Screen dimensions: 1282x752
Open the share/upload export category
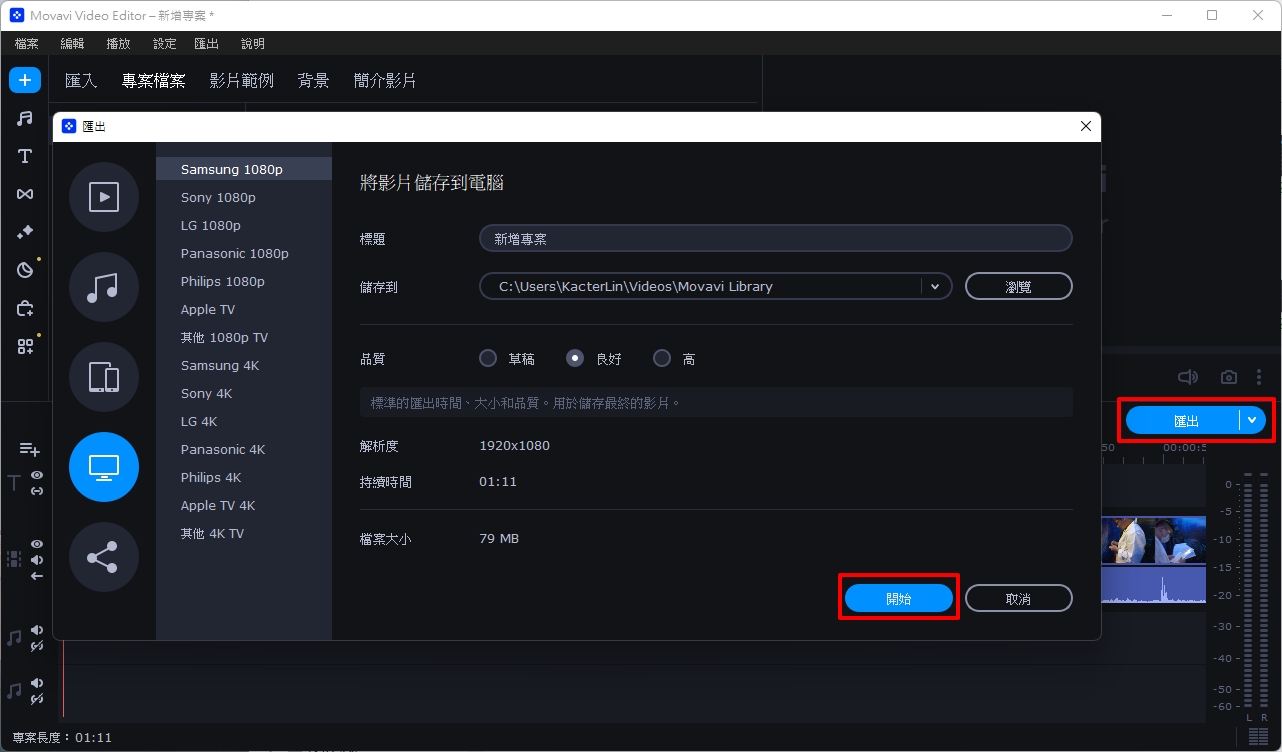104,557
